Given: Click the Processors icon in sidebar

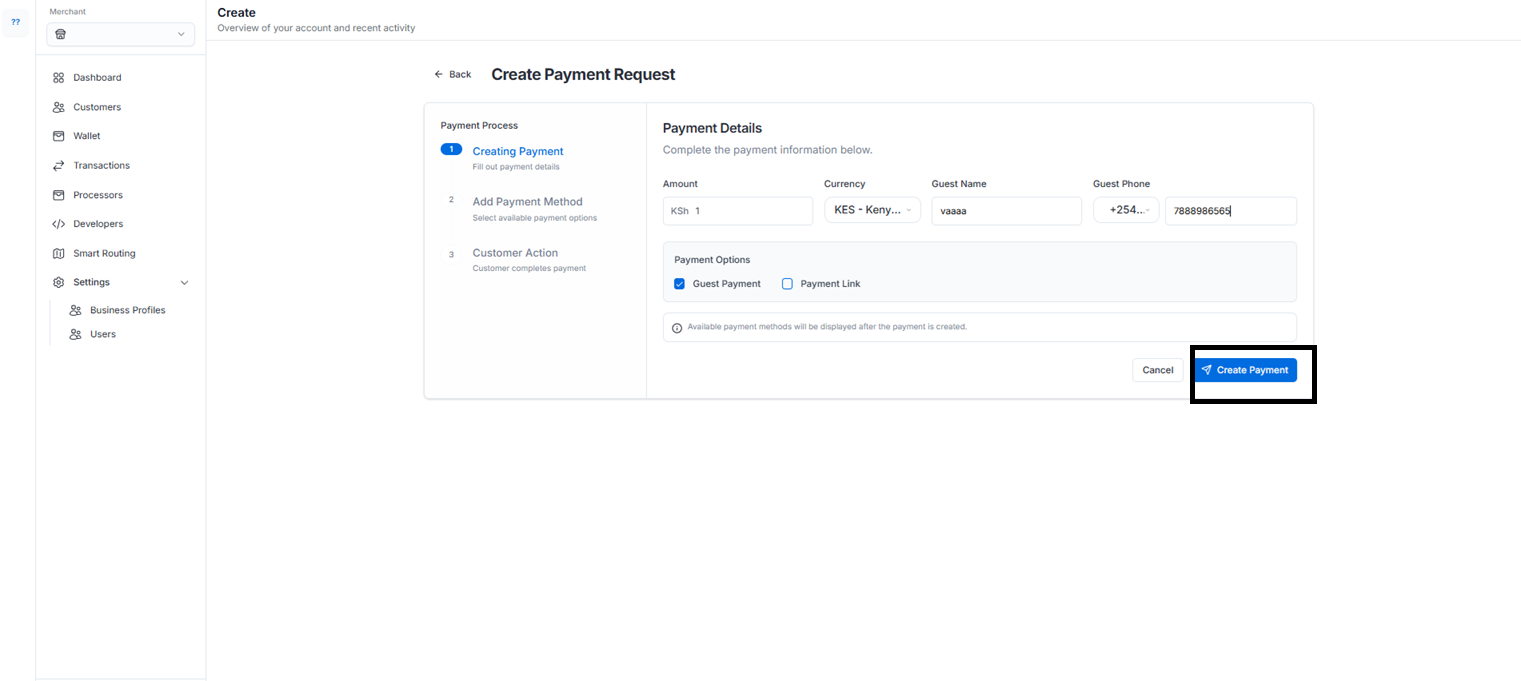Looking at the screenshot, I should (x=58, y=195).
